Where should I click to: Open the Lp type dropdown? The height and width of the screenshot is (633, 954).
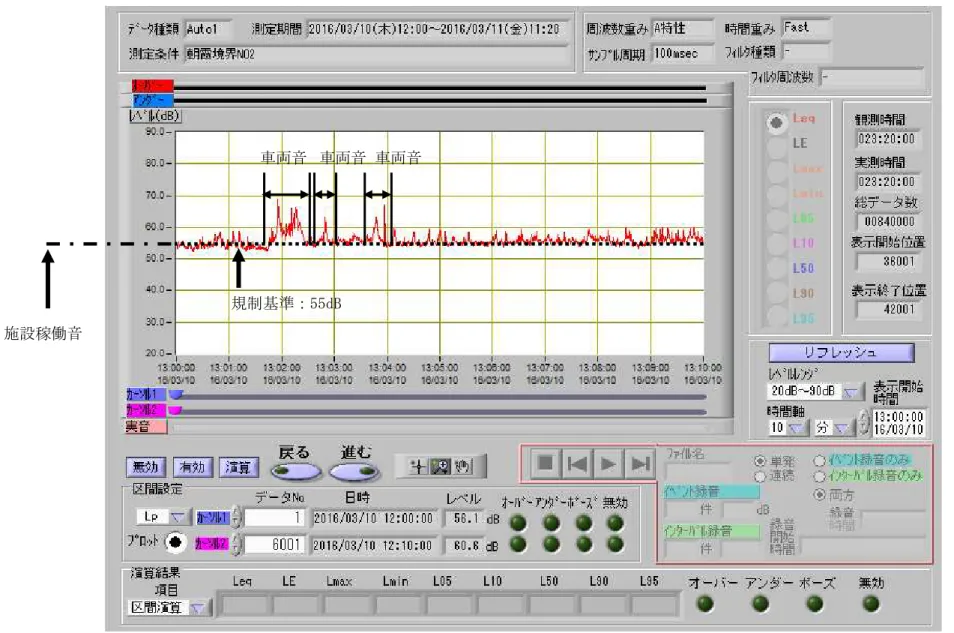178,517
